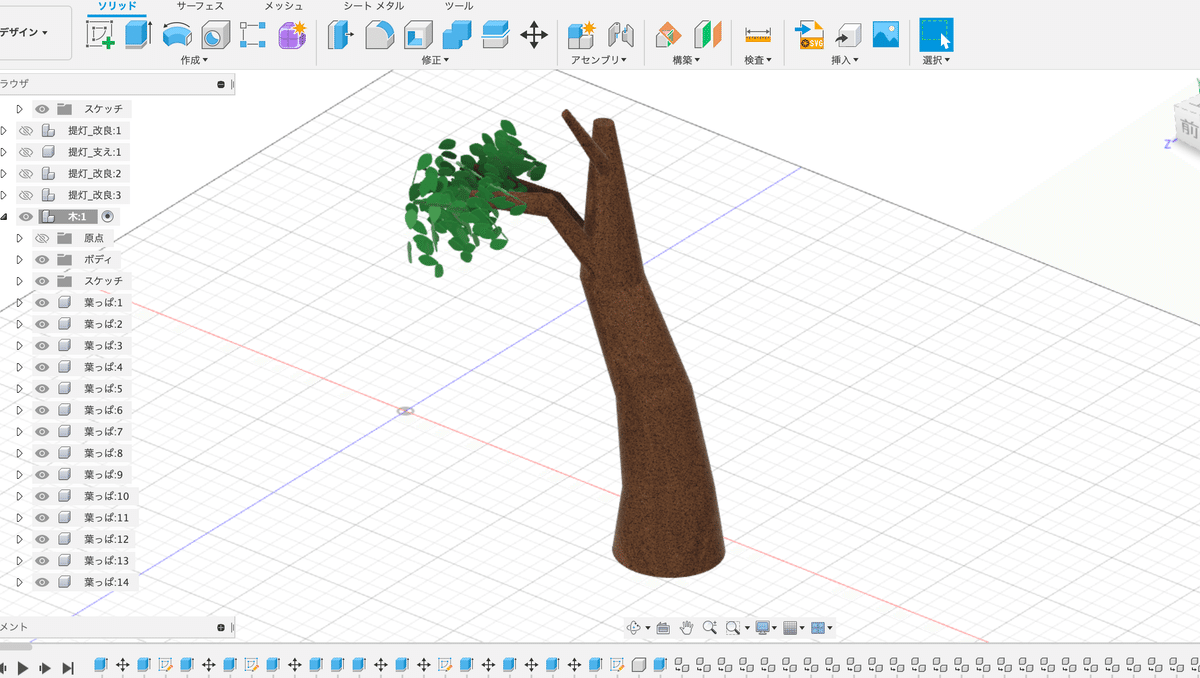Choose the Pan hand tool

(687, 628)
